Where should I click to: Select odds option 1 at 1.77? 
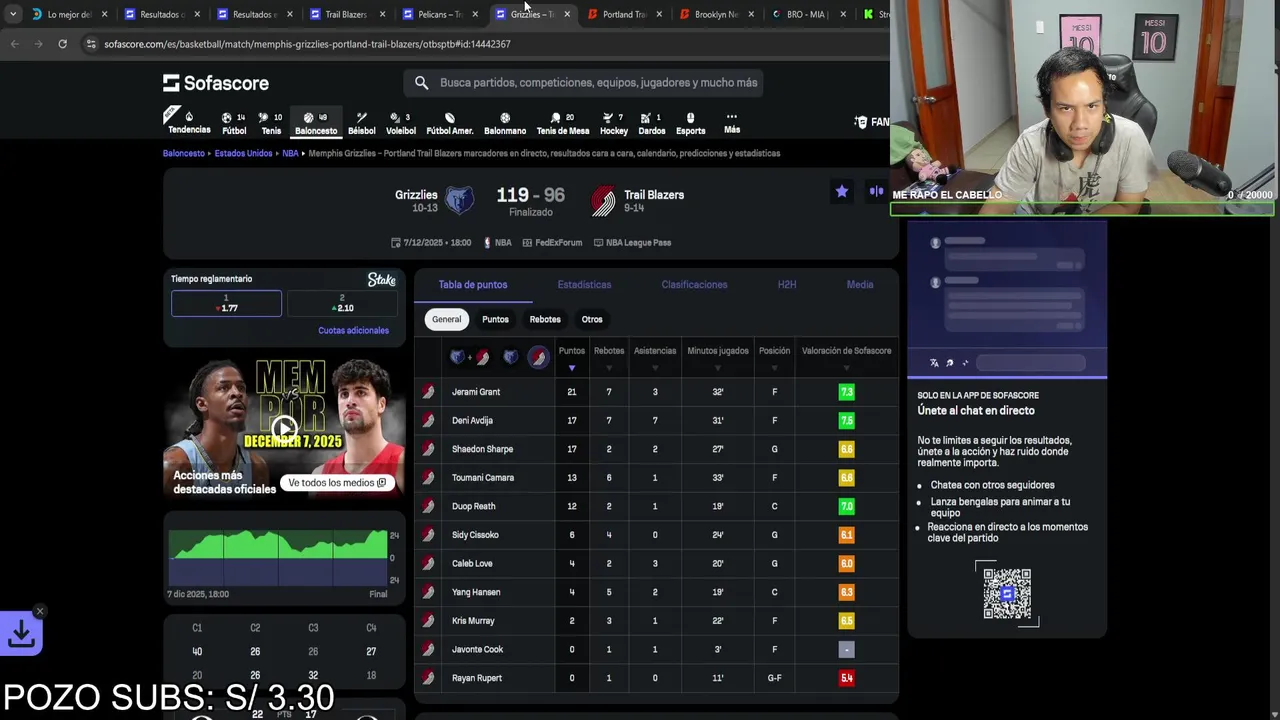226,303
